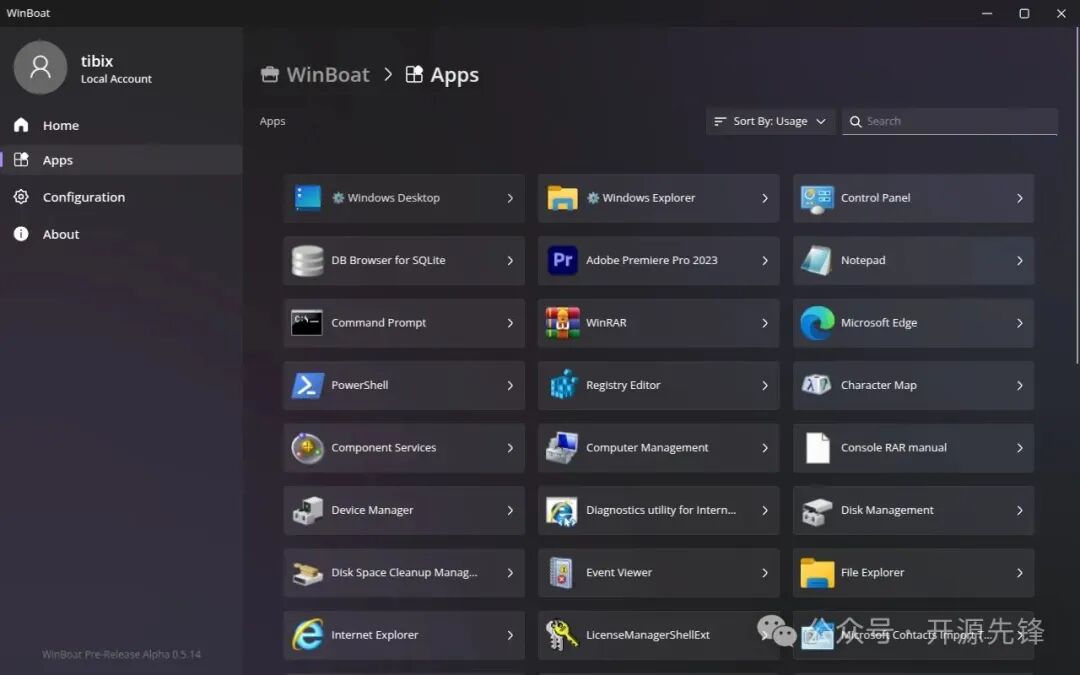Launch the Adobe Premiere Pro 2023 label
The height and width of the screenshot is (675, 1080).
tap(652, 260)
